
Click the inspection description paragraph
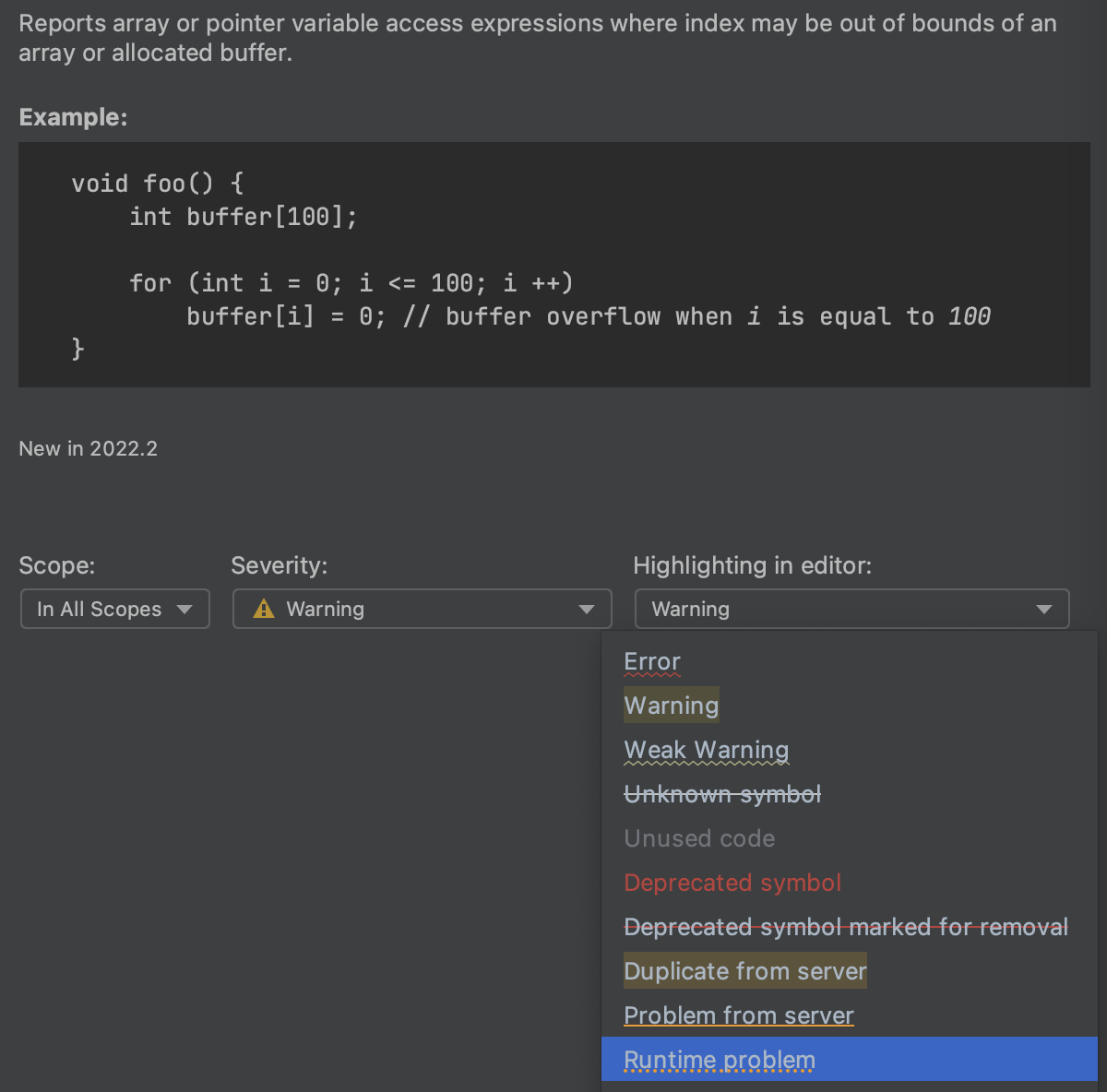click(x=538, y=38)
